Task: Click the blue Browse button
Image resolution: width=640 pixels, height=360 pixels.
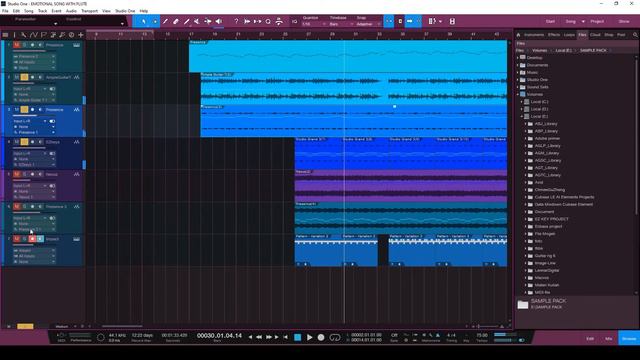Action: [x=629, y=338]
